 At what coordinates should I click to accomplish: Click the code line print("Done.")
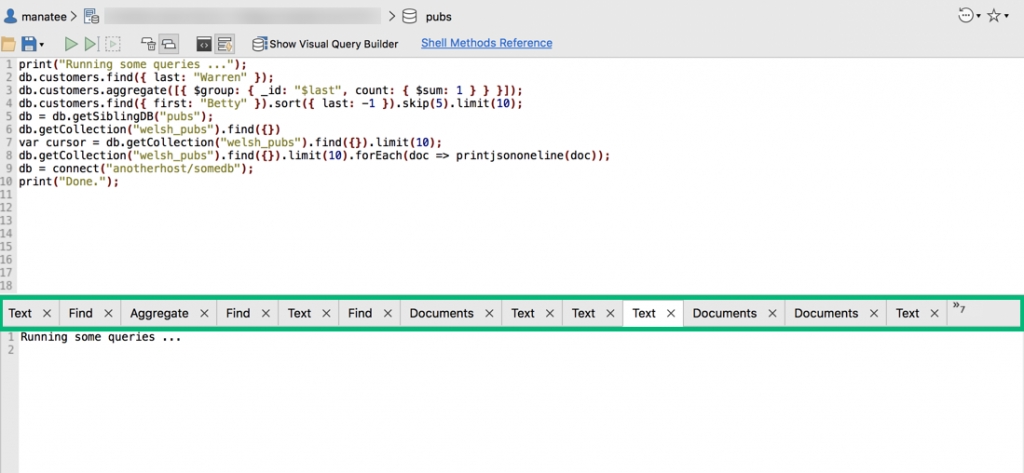click(69, 182)
